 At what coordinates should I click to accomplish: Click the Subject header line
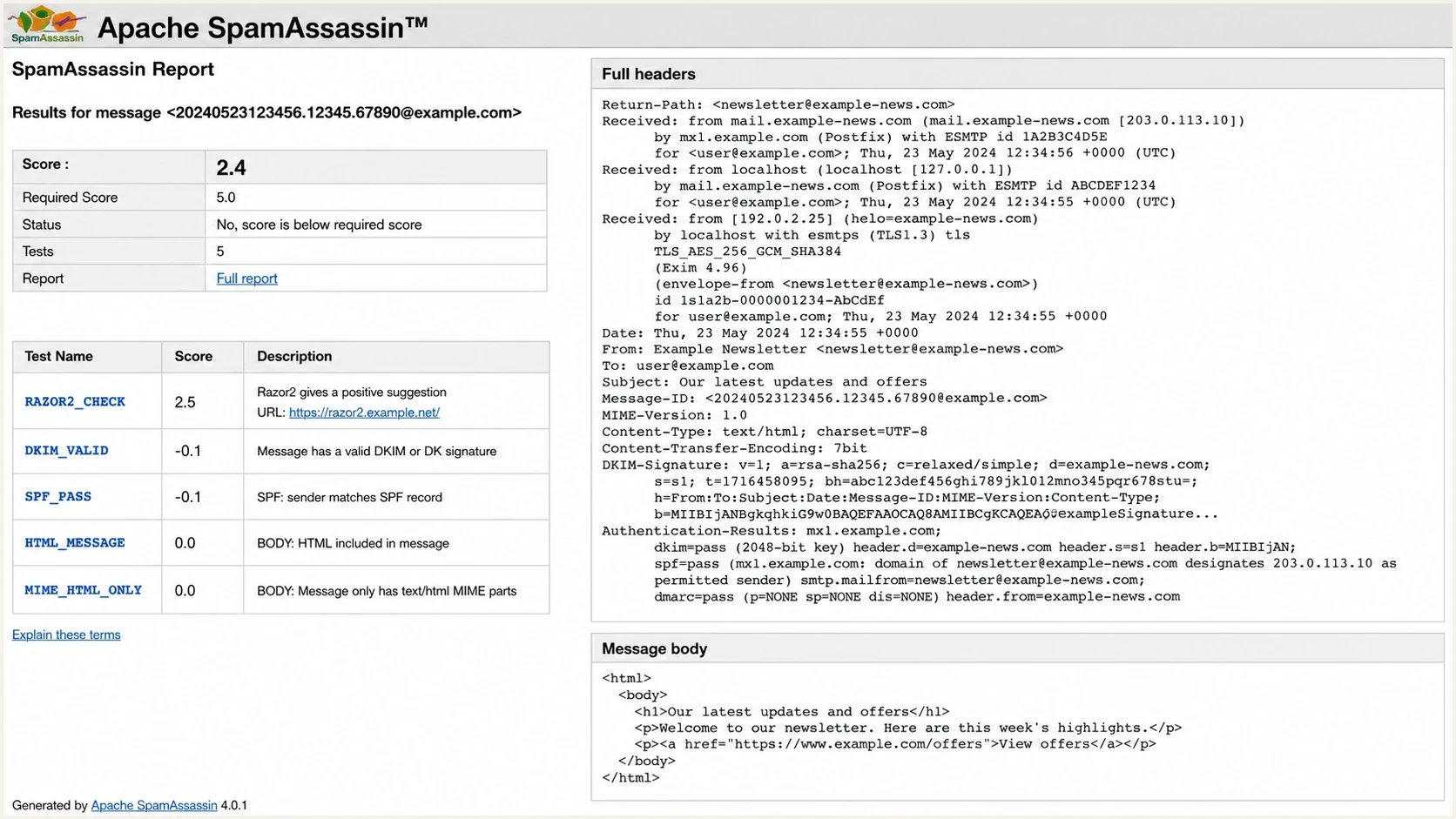pyautogui.click(x=765, y=382)
